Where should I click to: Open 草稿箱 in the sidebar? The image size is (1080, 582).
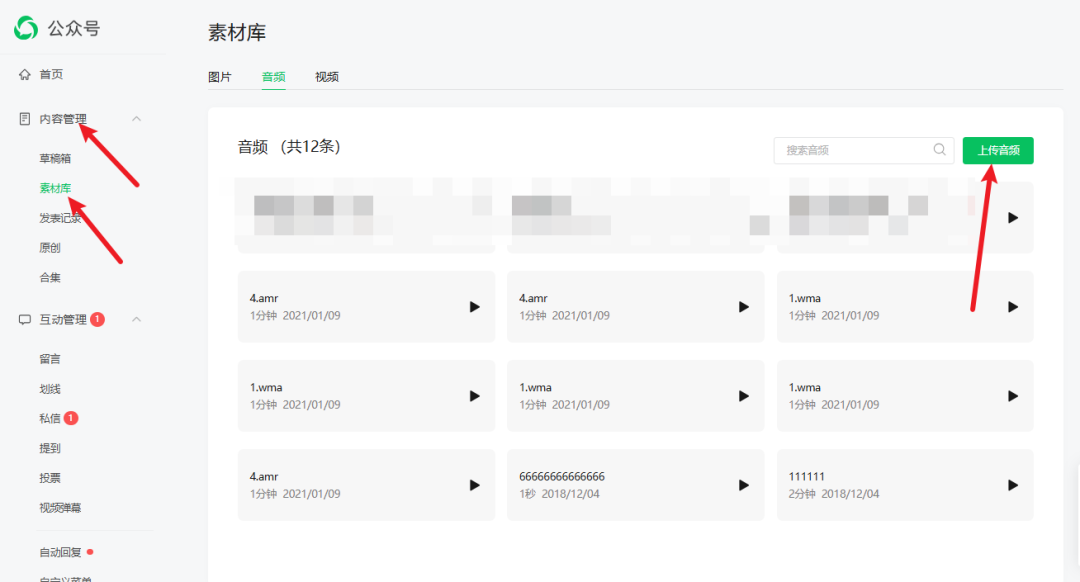pyautogui.click(x=55, y=158)
